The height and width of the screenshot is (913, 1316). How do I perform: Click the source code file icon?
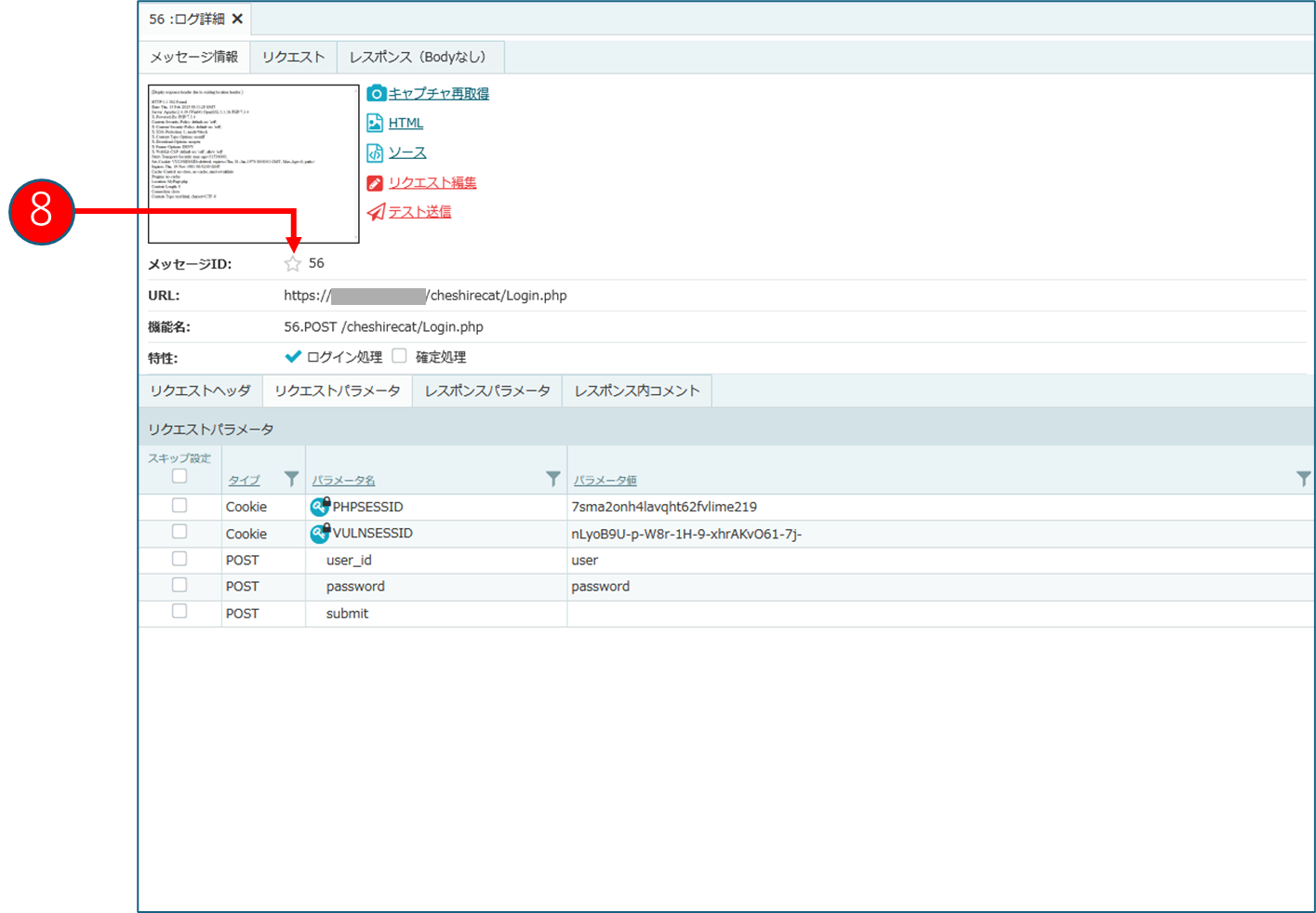click(375, 152)
